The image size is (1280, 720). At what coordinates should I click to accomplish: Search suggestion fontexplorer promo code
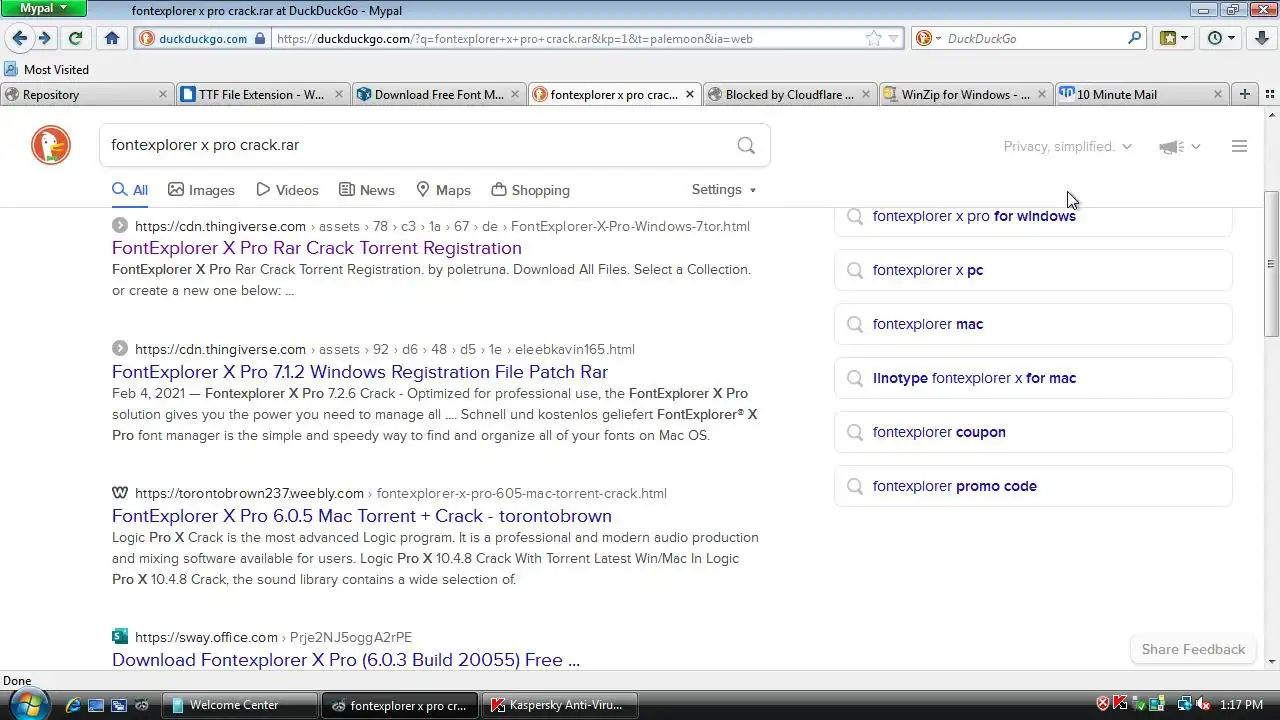coord(1033,486)
